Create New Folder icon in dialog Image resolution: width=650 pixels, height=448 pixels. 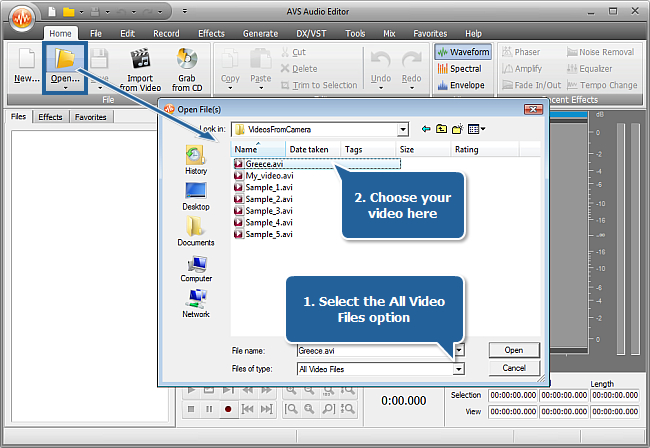click(457, 129)
